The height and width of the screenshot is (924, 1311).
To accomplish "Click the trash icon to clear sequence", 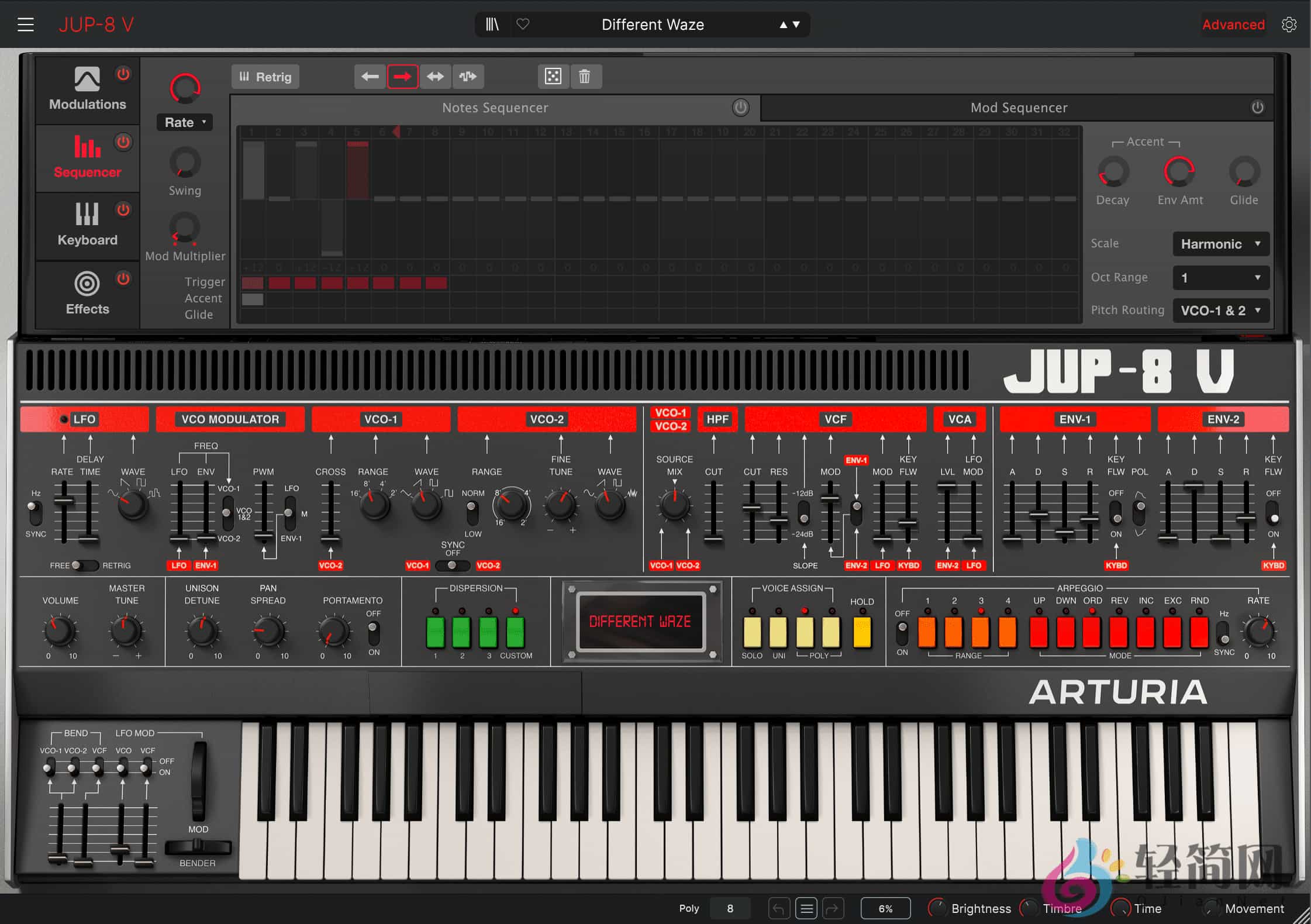I will point(585,77).
